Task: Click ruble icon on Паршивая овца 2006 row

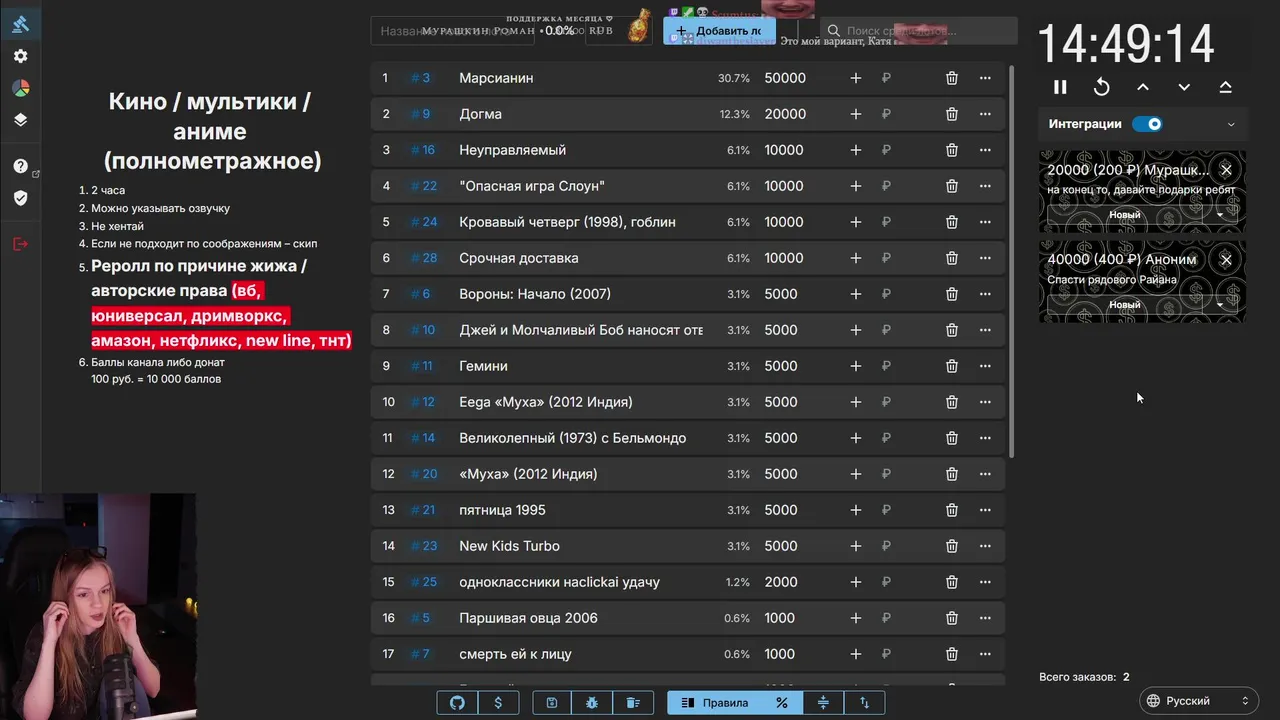Action: [x=886, y=618]
